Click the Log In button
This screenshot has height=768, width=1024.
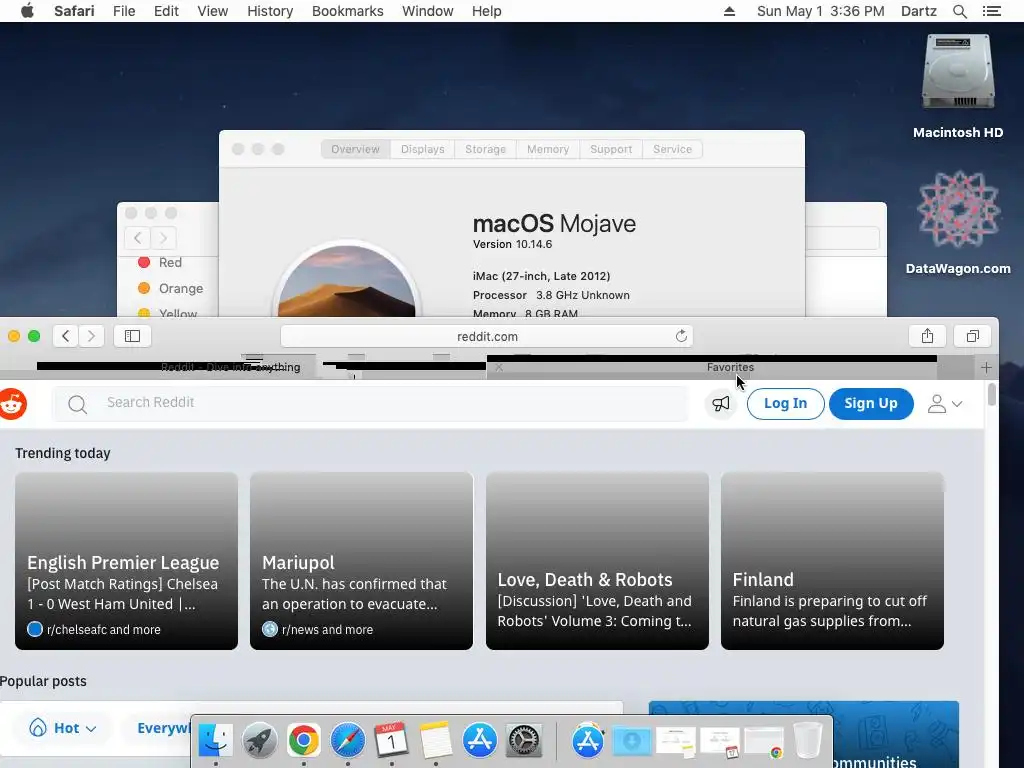785,404
